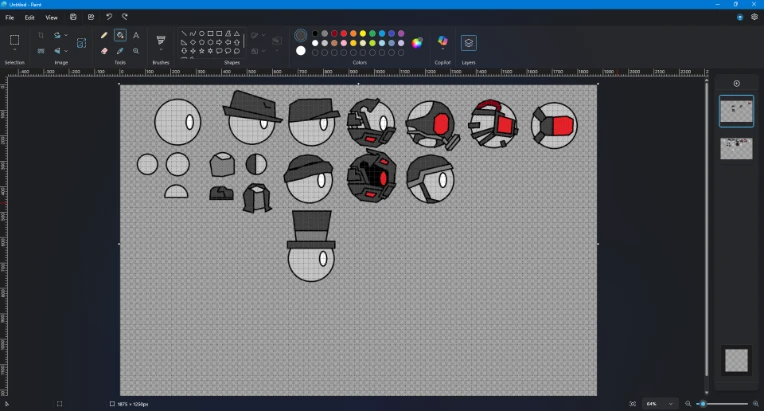
Task: Open the View menu
Action: point(51,17)
